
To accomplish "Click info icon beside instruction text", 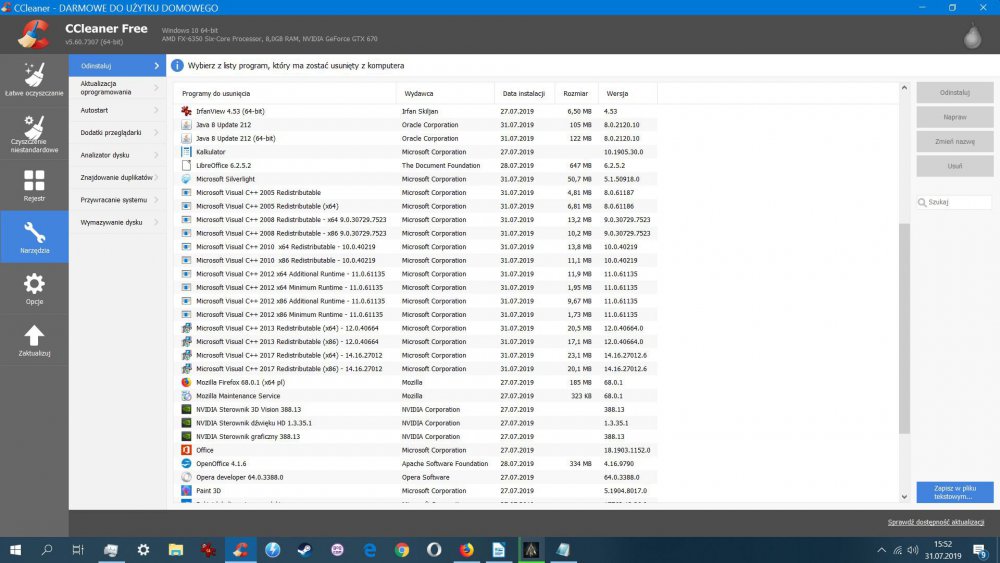I will (x=177, y=66).
